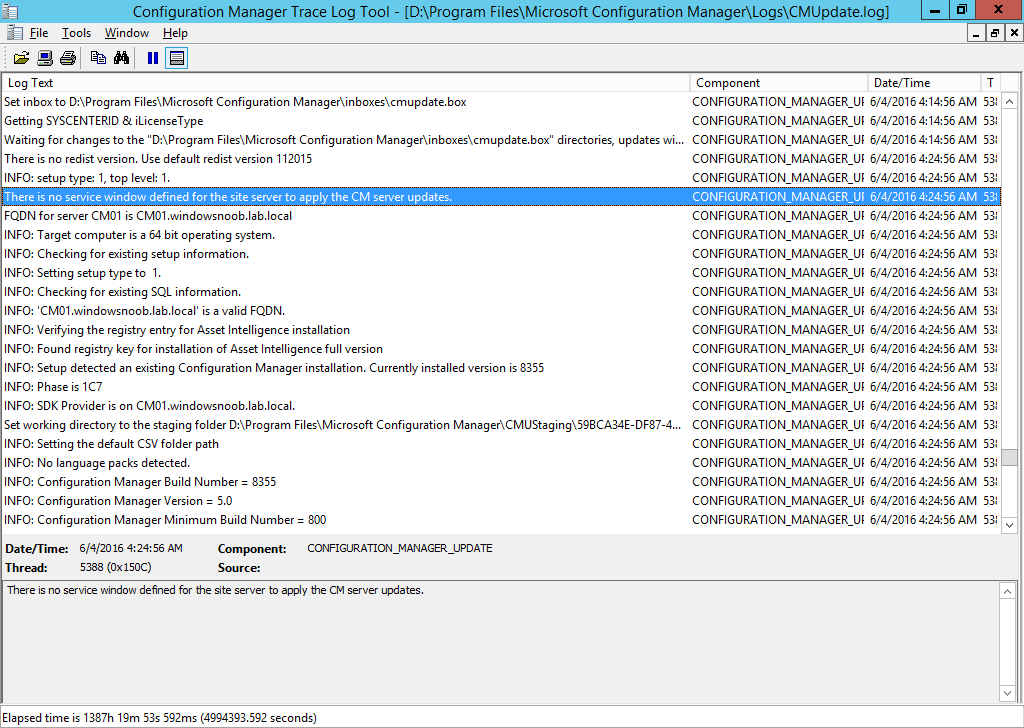The image size is (1024, 728).
Task: Open the Window menu
Action: (x=127, y=33)
